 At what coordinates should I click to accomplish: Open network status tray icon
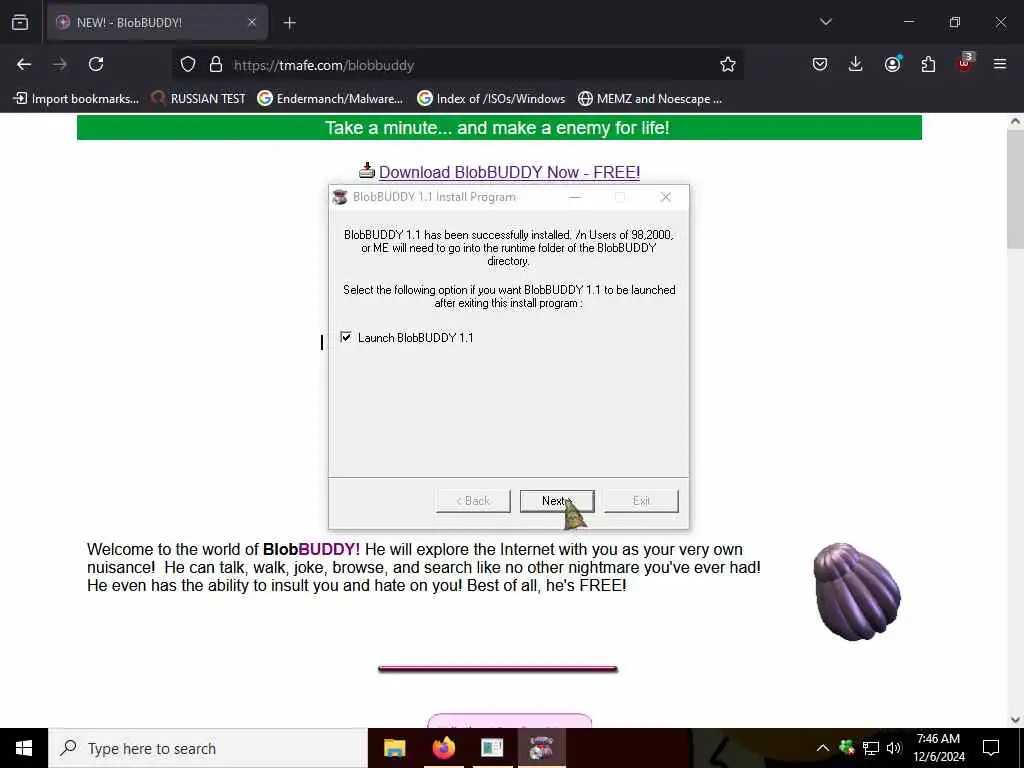coord(871,748)
